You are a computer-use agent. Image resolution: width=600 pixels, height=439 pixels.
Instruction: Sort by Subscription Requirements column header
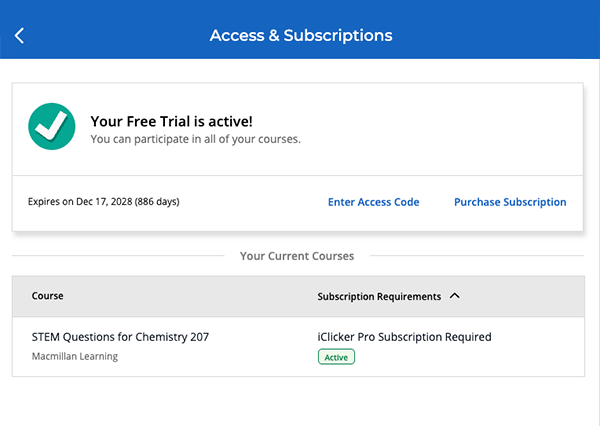379,297
